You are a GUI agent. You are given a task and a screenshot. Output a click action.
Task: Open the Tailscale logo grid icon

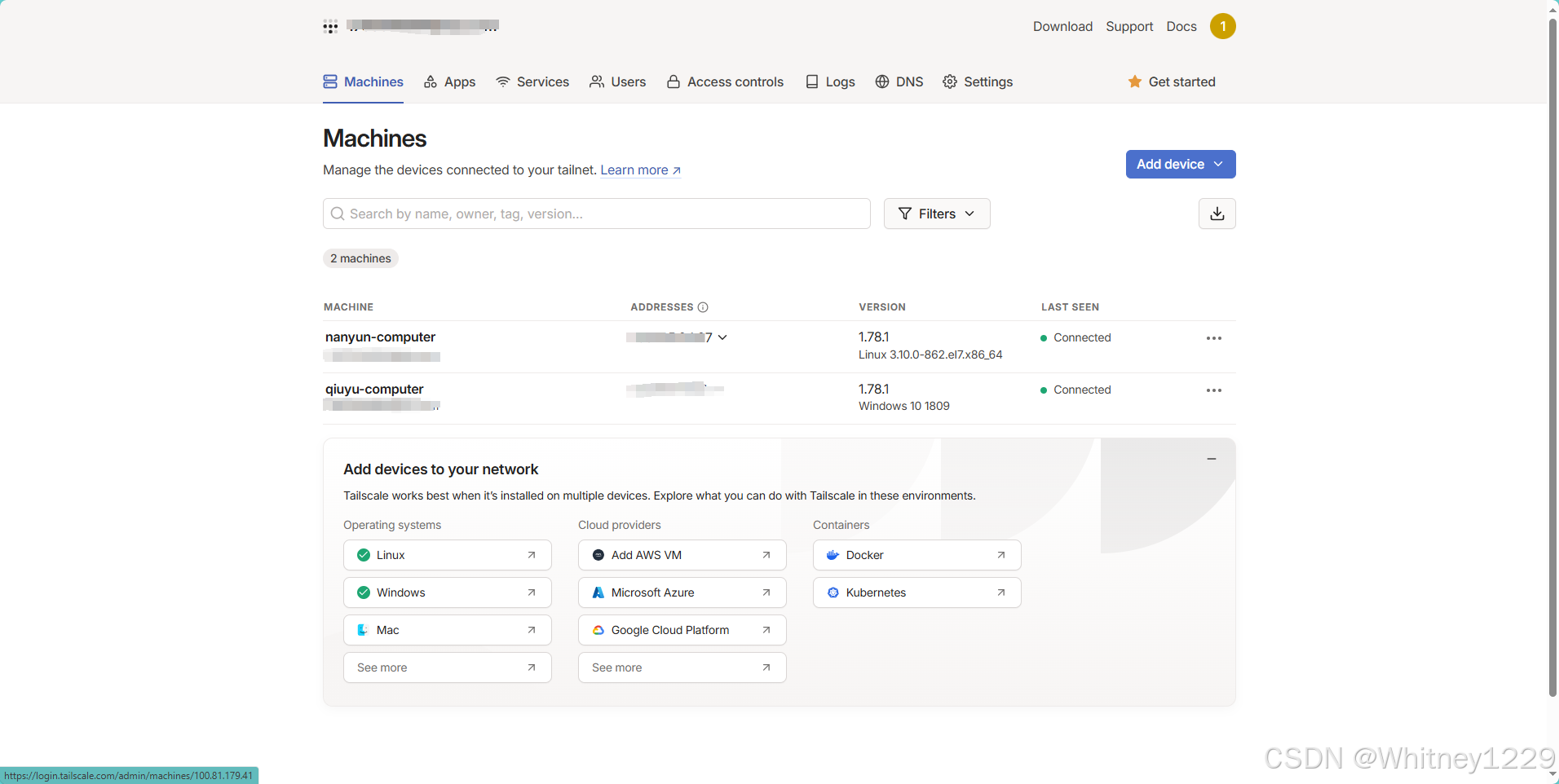pyautogui.click(x=330, y=27)
